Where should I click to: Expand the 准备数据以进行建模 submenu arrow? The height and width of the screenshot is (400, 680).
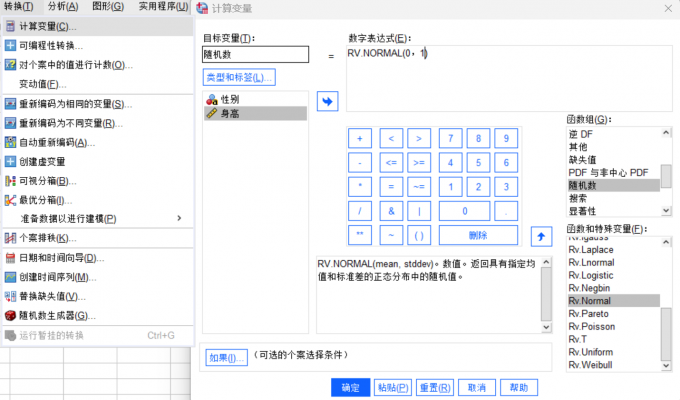click(179, 218)
